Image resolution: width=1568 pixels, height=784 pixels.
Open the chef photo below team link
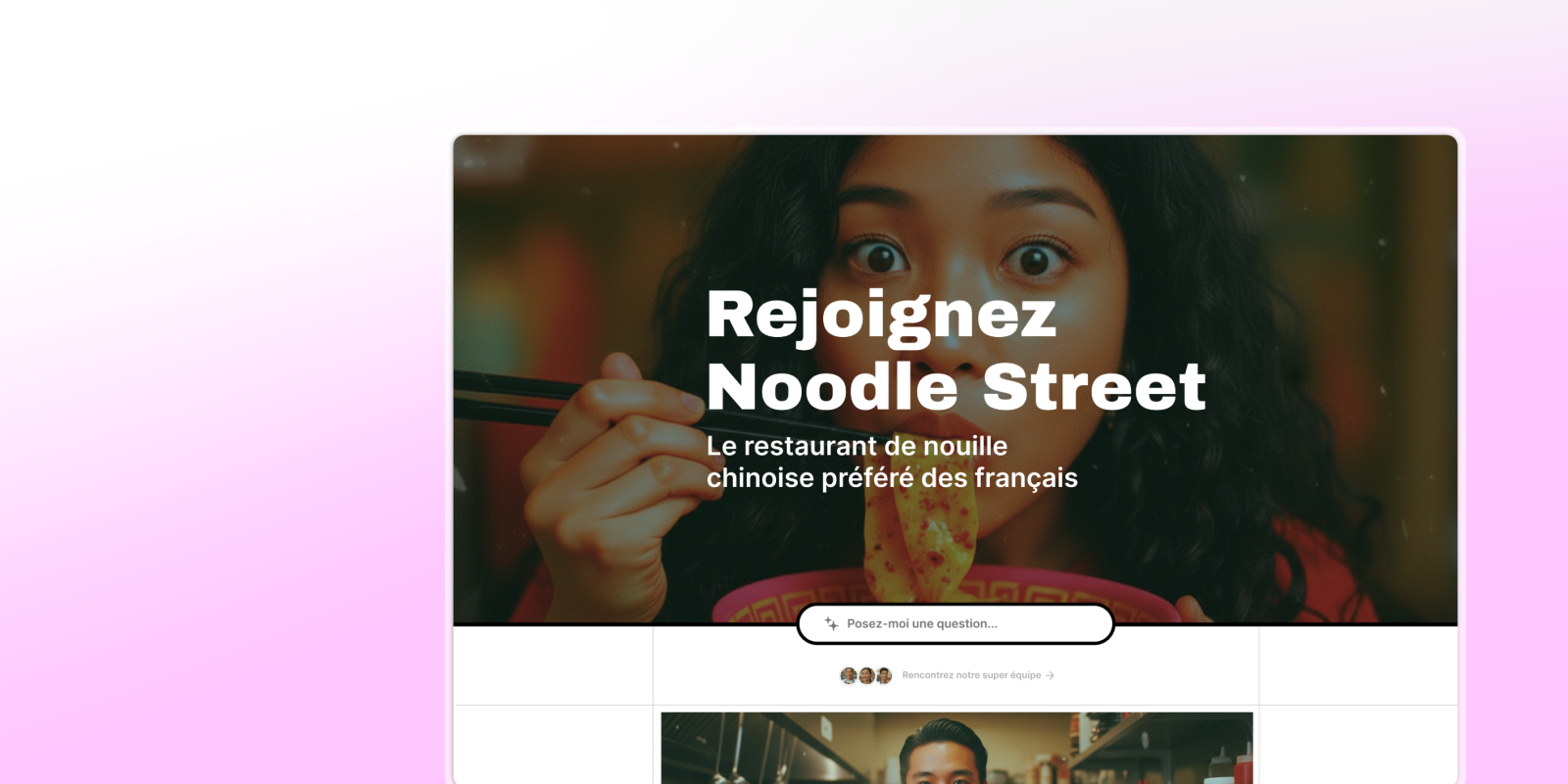tap(956, 748)
